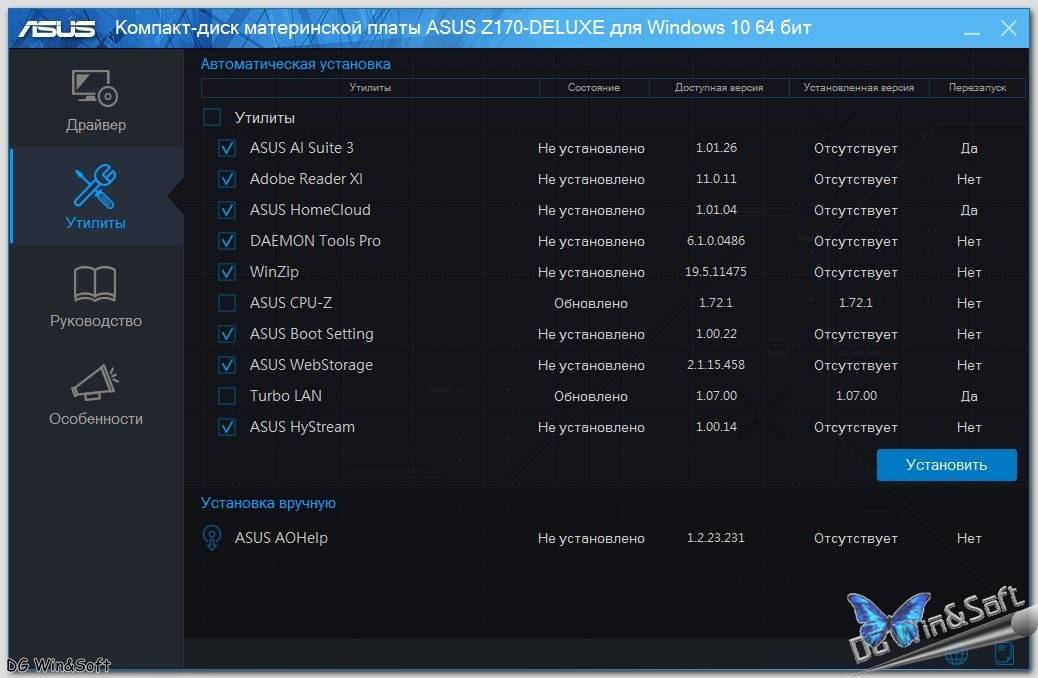Select the ASUS HomeCloud name

tap(310, 210)
